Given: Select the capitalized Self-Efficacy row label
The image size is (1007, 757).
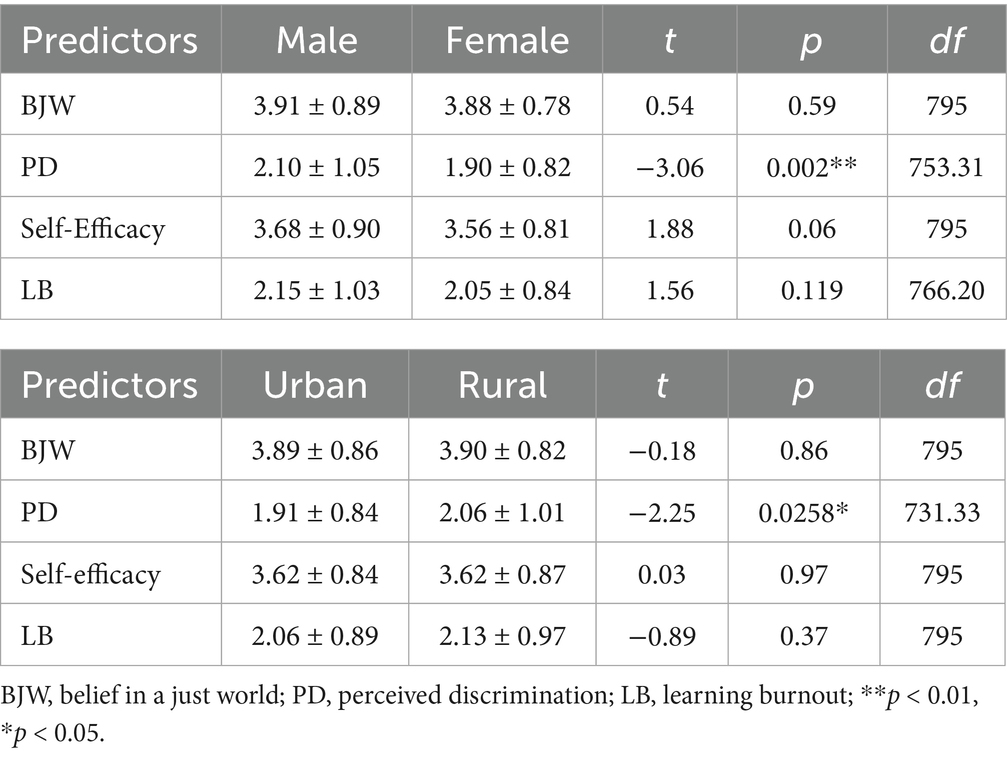Looking at the screenshot, I should [92, 229].
